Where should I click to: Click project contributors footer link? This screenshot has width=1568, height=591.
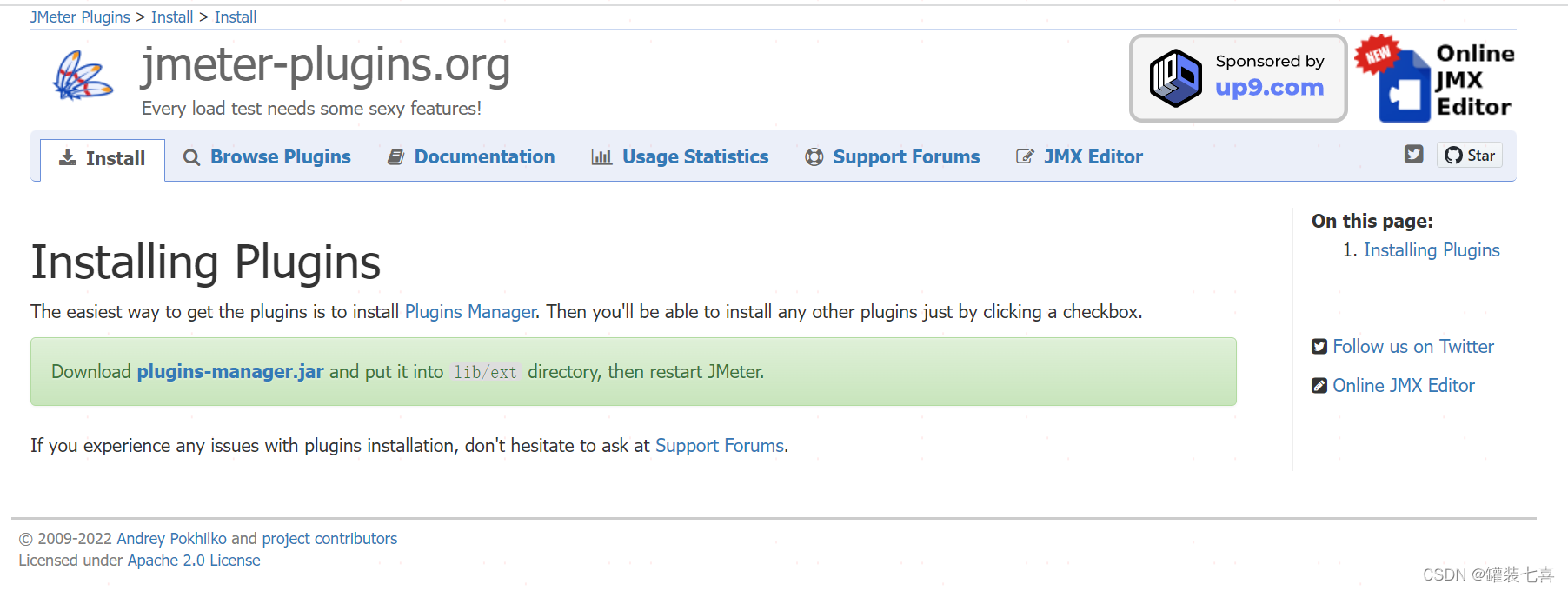(x=329, y=539)
